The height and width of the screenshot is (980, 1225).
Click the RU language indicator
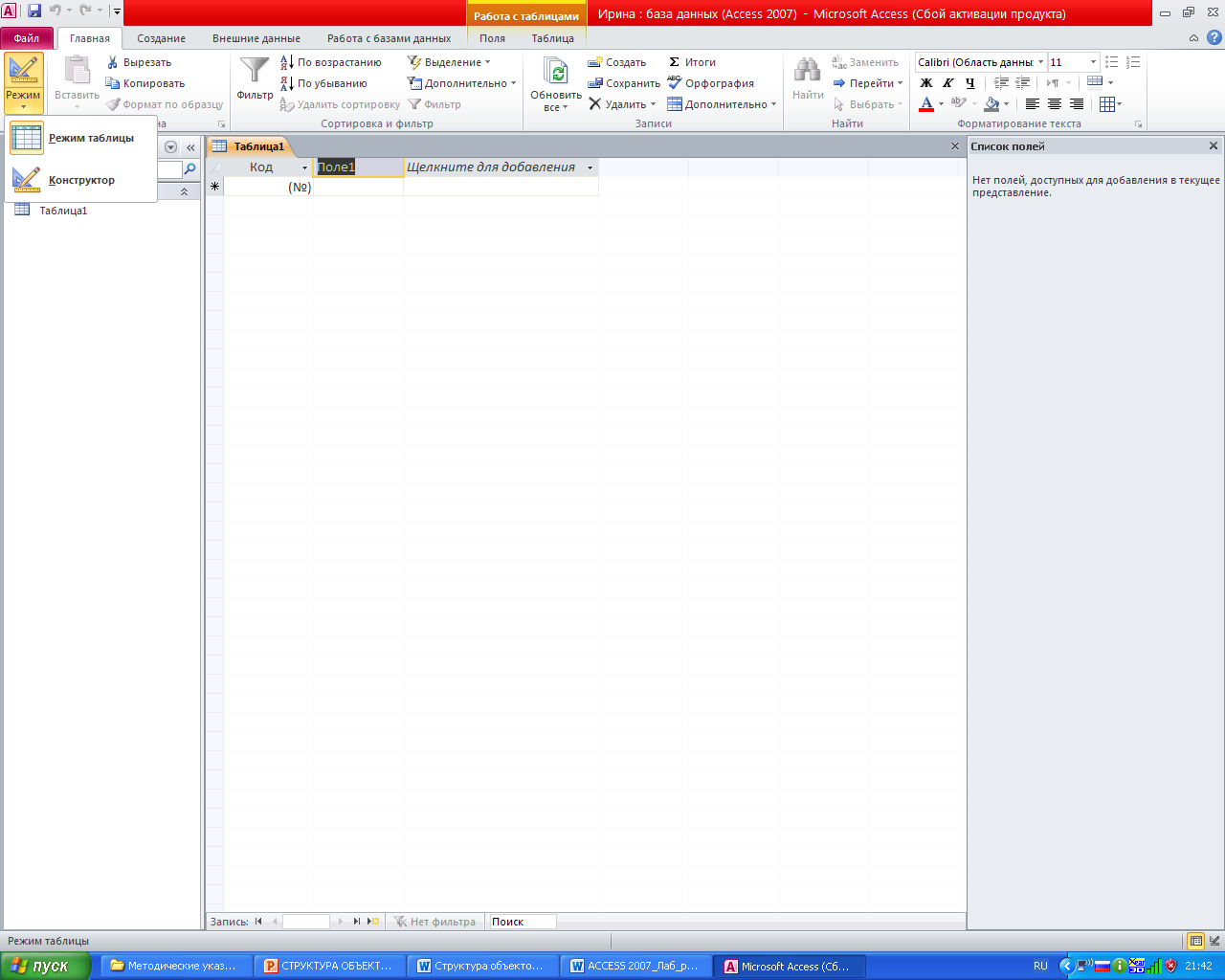point(1040,966)
